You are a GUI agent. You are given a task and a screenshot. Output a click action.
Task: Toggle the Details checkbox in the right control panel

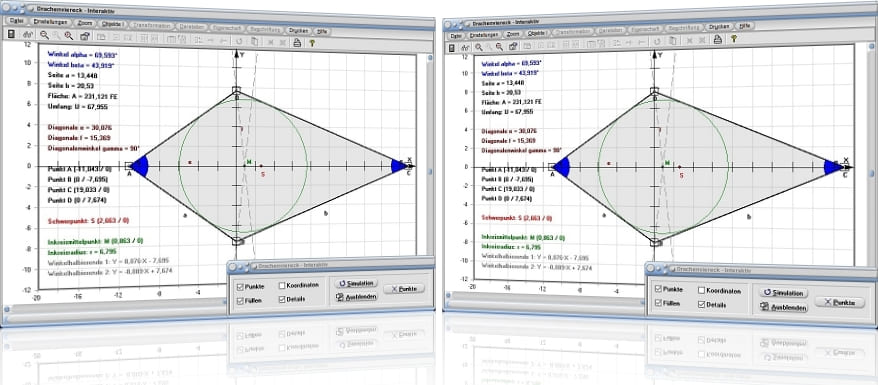[701, 304]
